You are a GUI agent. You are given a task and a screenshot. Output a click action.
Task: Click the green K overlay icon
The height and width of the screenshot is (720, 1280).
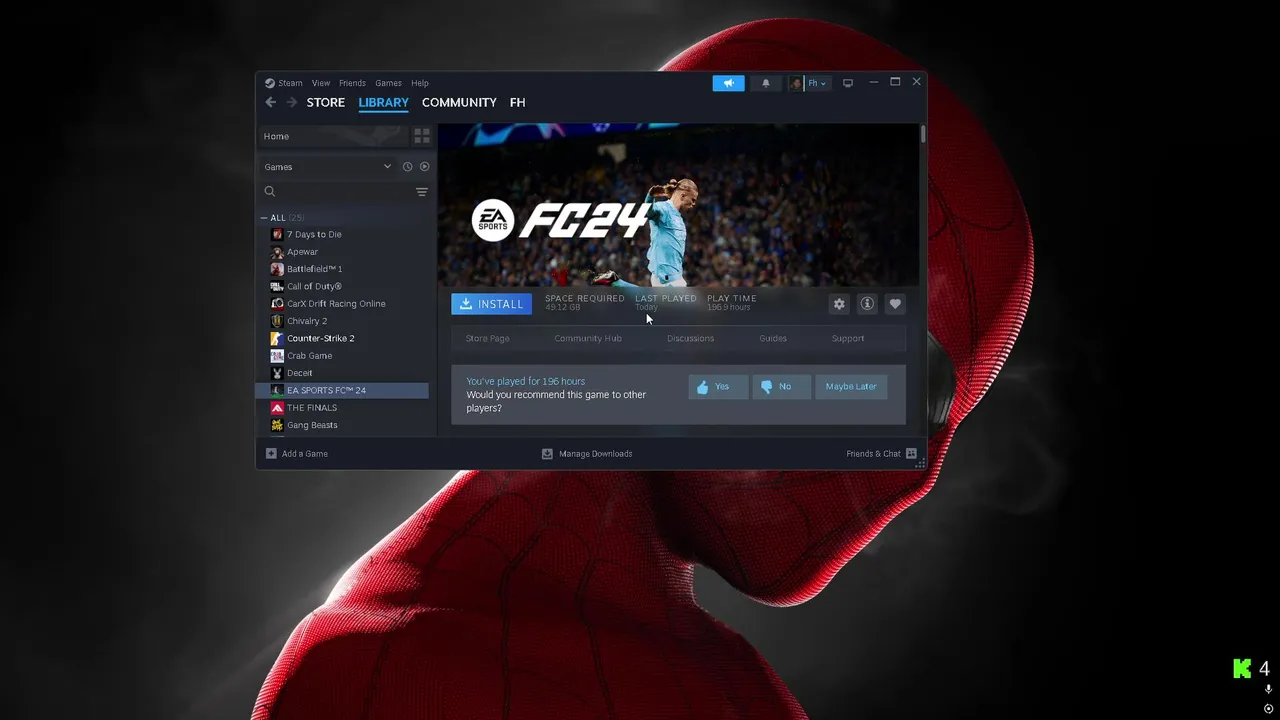pos(1242,669)
